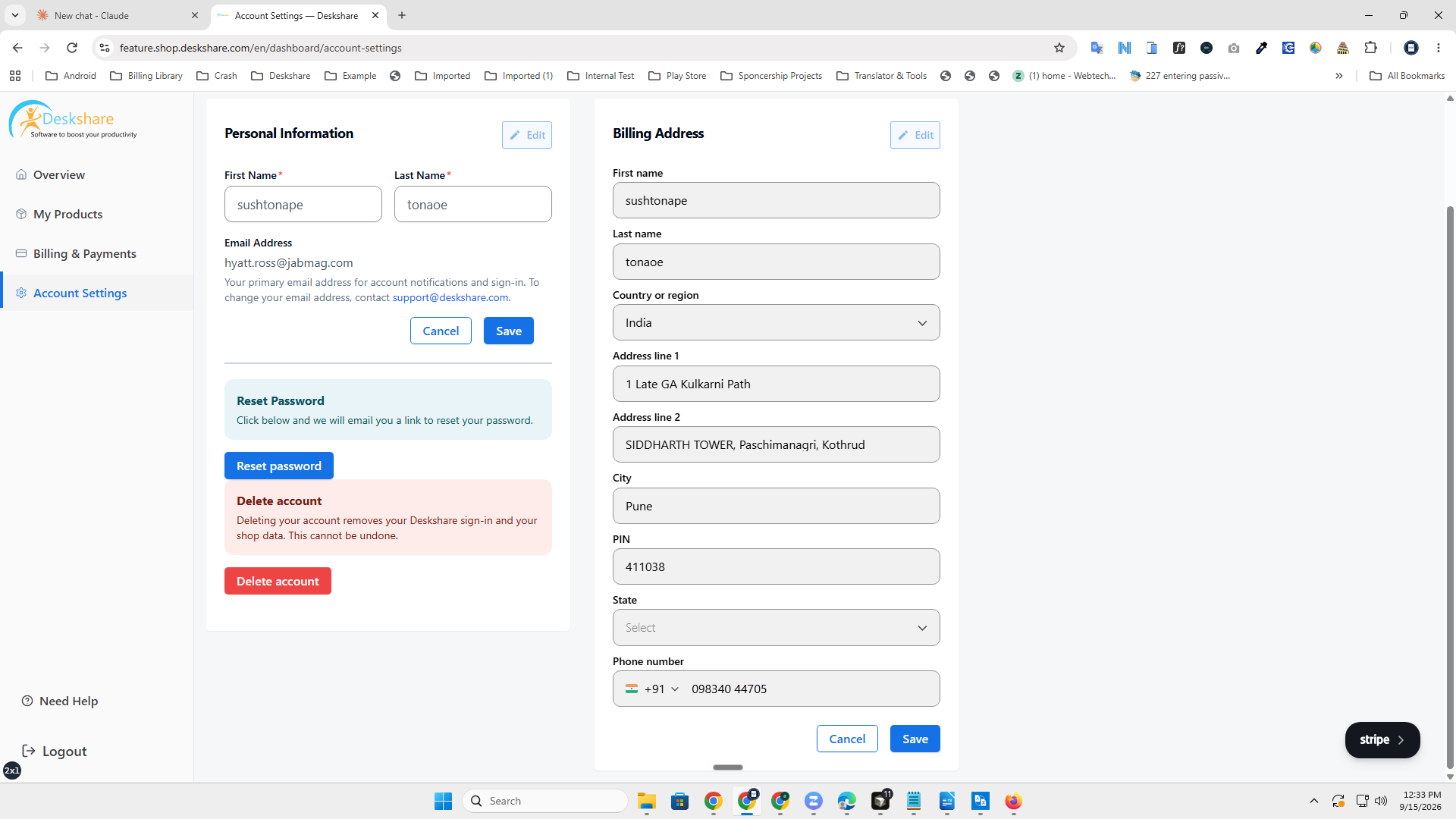Open the Country or region dropdown
This screenshot has width=1456, height=819.
point(777,322)
